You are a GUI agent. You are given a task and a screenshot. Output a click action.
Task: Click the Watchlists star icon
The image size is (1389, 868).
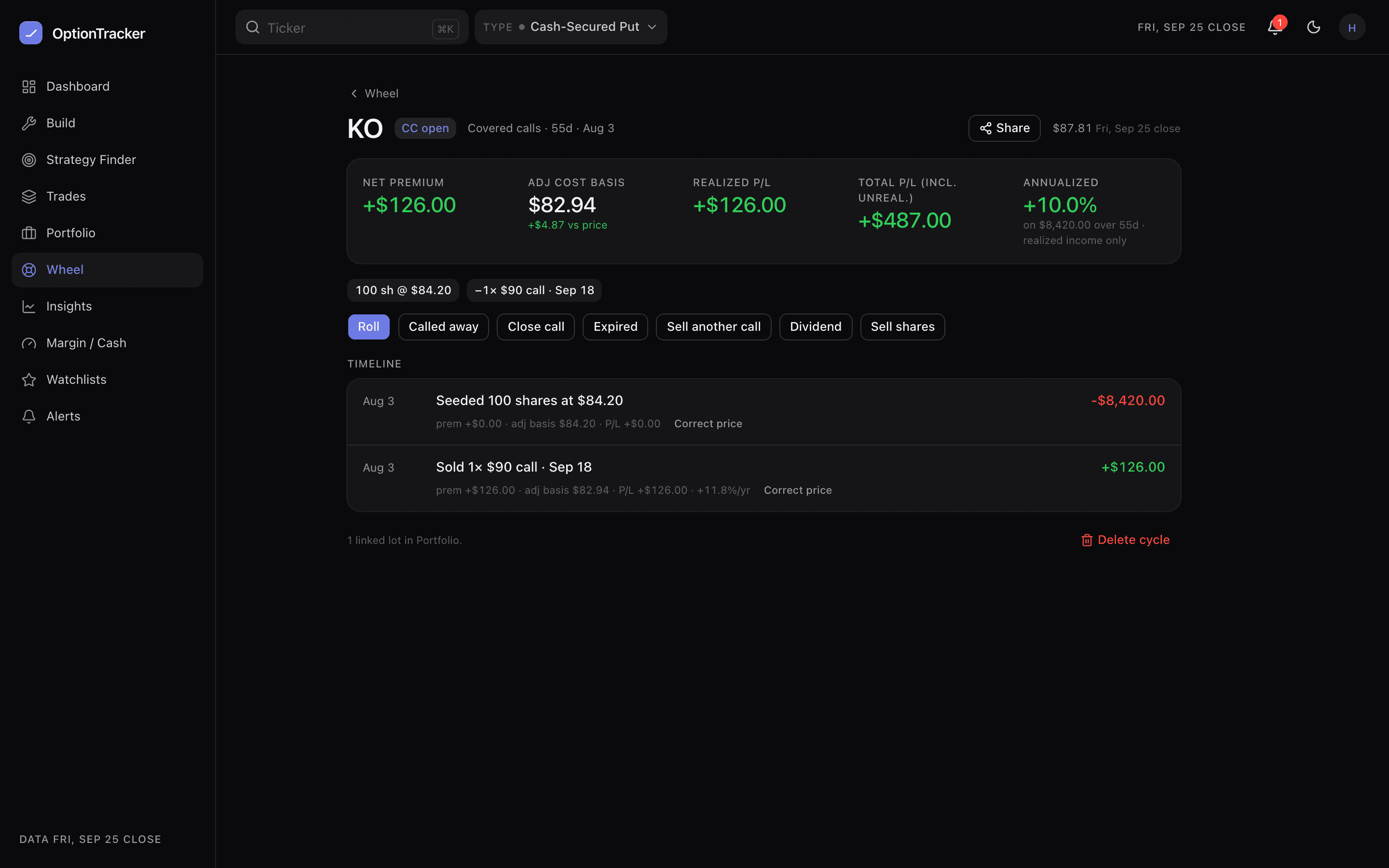(29, 380)
